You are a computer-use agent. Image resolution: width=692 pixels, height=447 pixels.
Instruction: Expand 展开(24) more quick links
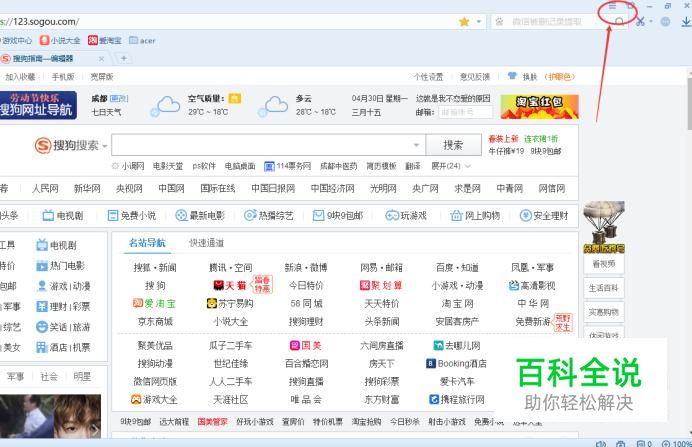pyautogui.click(x=451, y=166)
